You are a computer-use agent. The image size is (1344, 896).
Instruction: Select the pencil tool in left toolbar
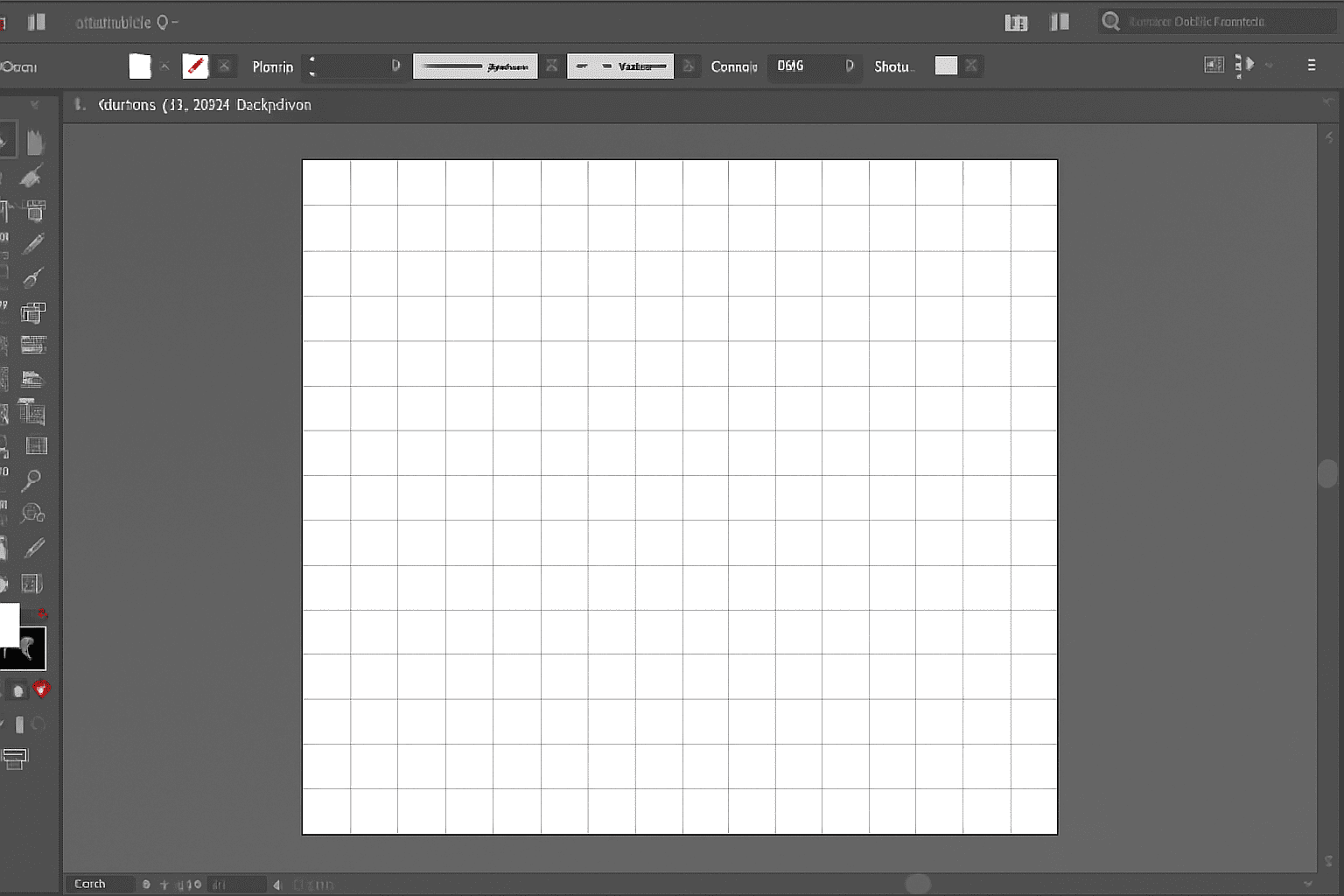pyautogui.click(x=33, y=244)
